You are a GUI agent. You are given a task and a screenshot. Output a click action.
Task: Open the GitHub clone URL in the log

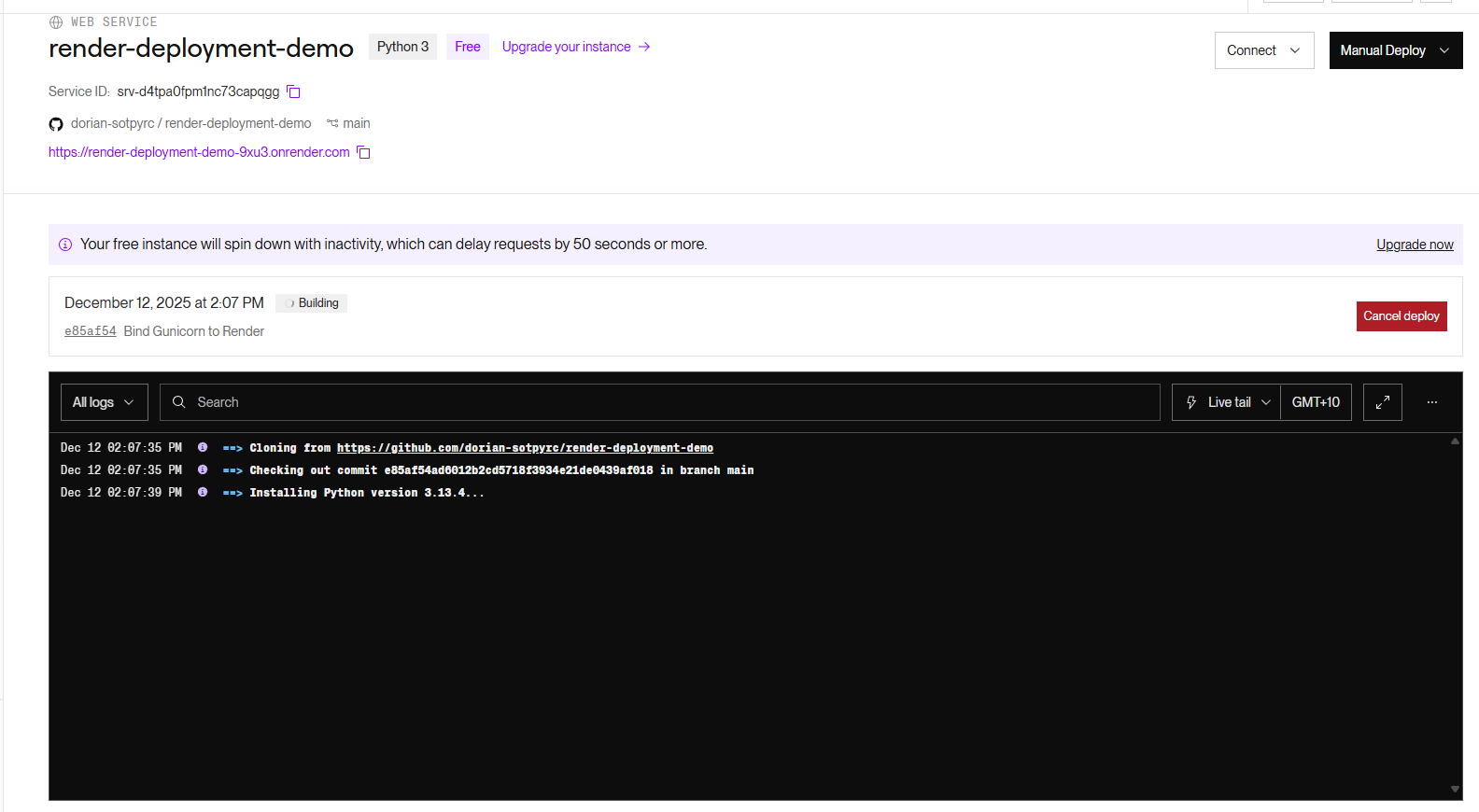(x=525, y=448)
